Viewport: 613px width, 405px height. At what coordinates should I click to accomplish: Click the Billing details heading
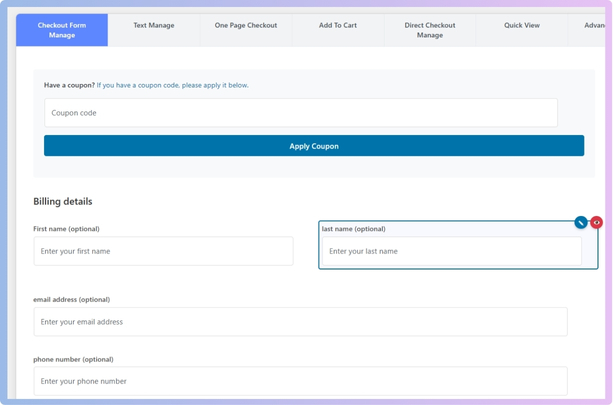pyautogui.click(x=63, y=201)
